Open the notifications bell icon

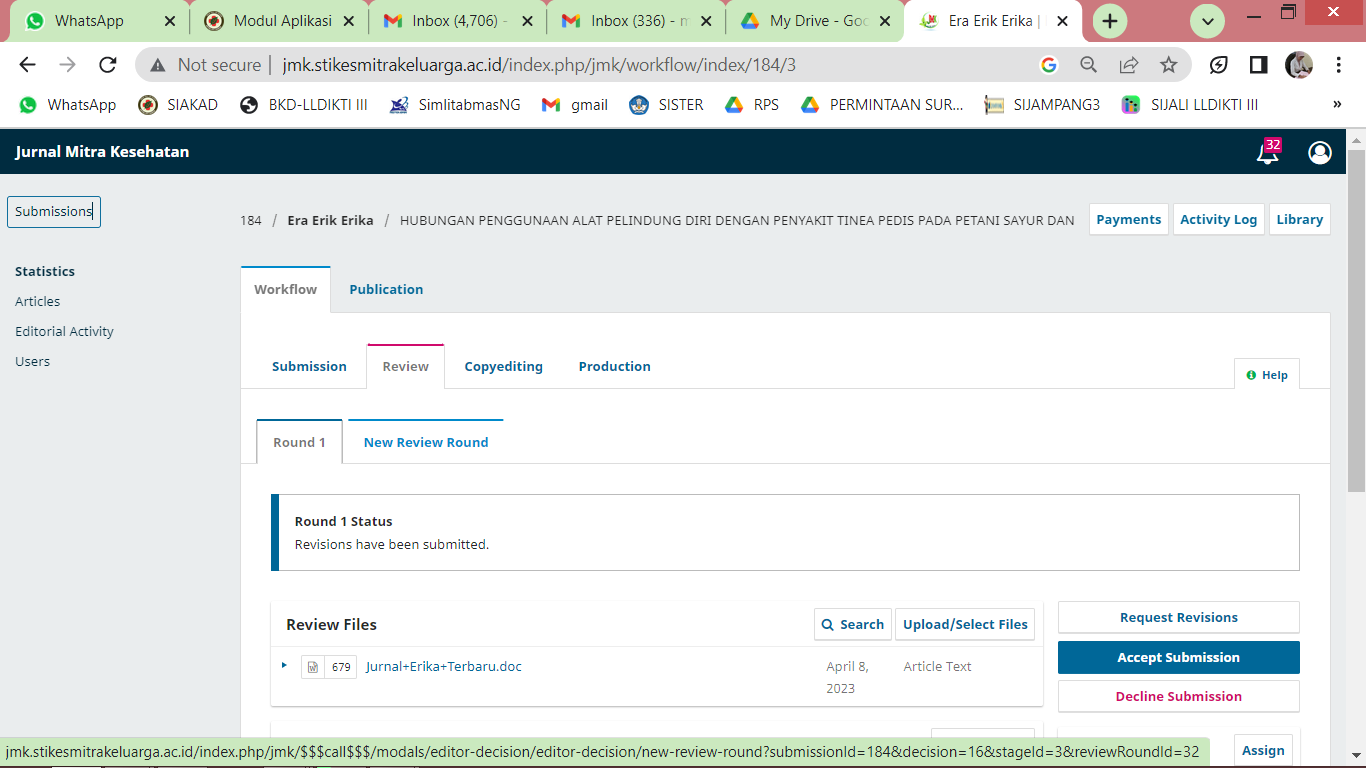click(1267, 153)
